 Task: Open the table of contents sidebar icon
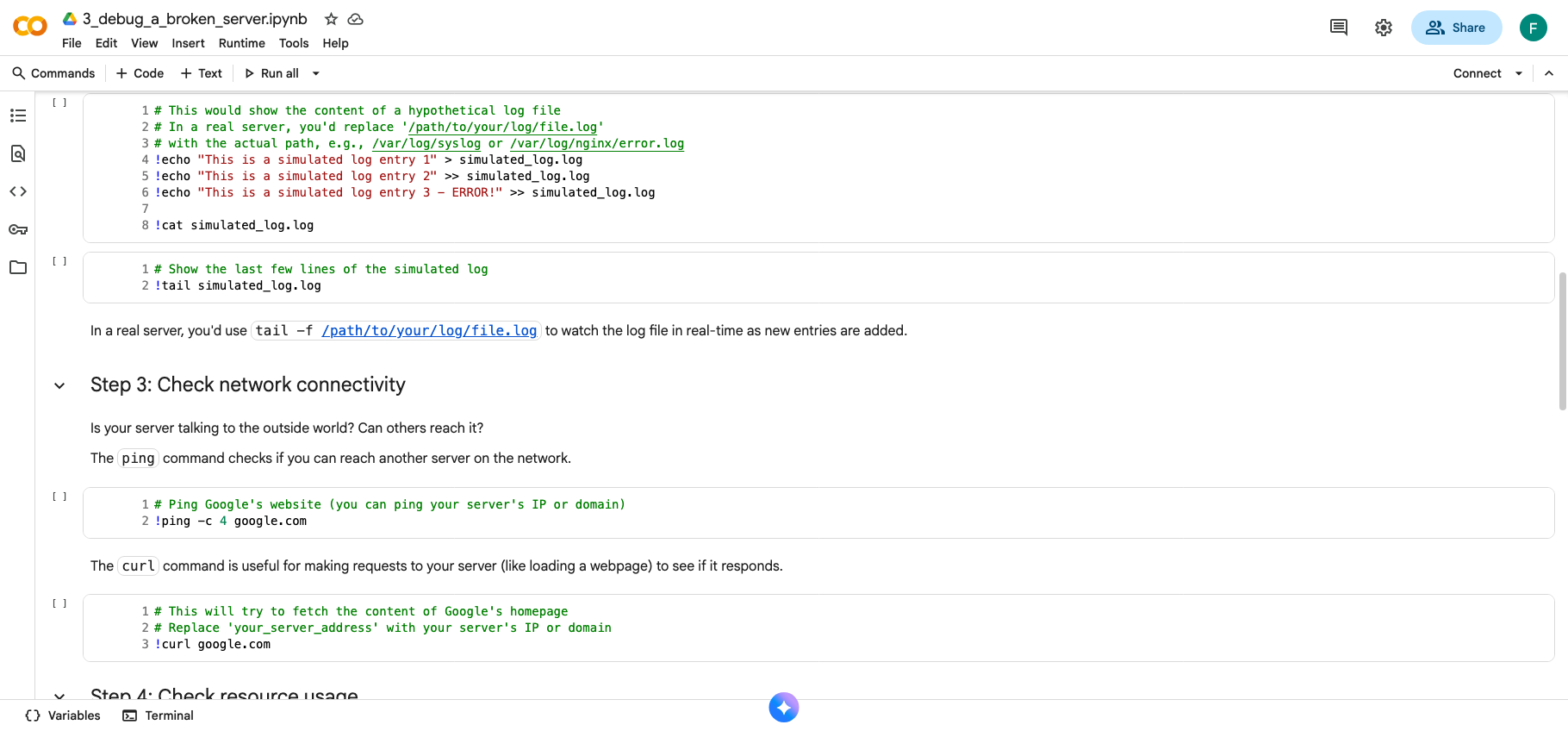[x=18, y=116]
